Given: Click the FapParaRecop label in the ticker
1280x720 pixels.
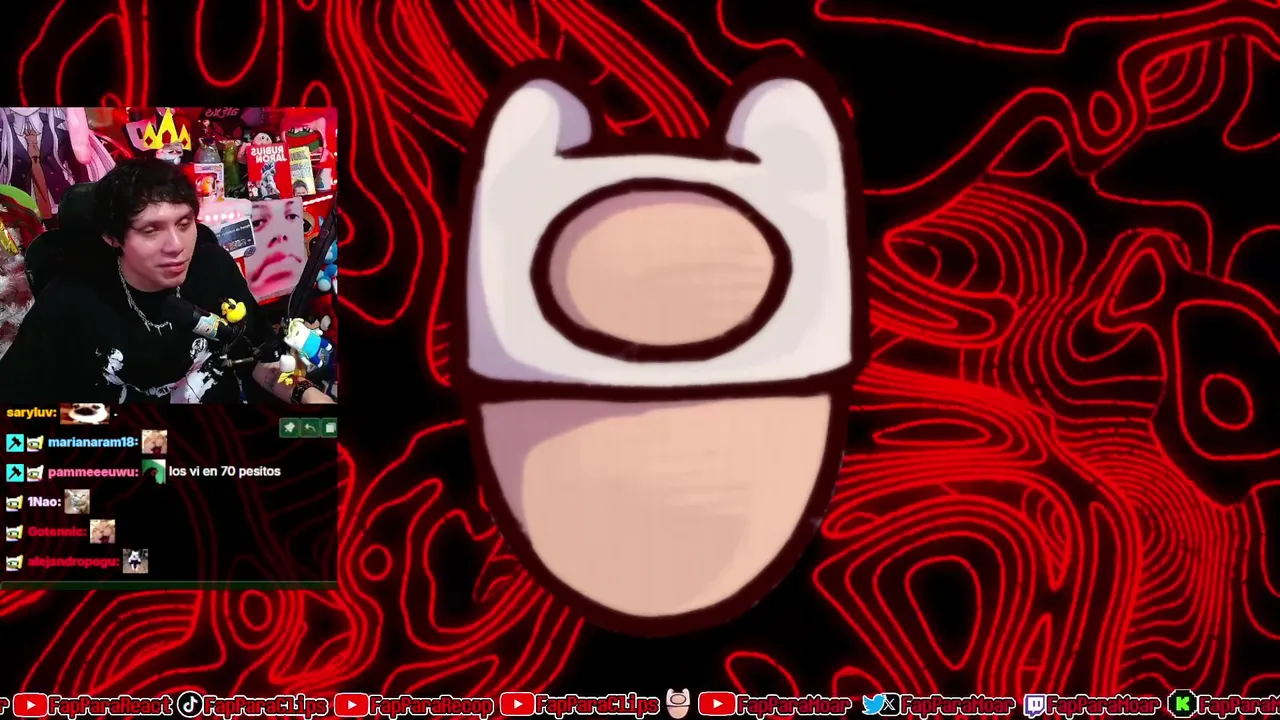Looking at the screenshot, I should (x=431, y=706).
